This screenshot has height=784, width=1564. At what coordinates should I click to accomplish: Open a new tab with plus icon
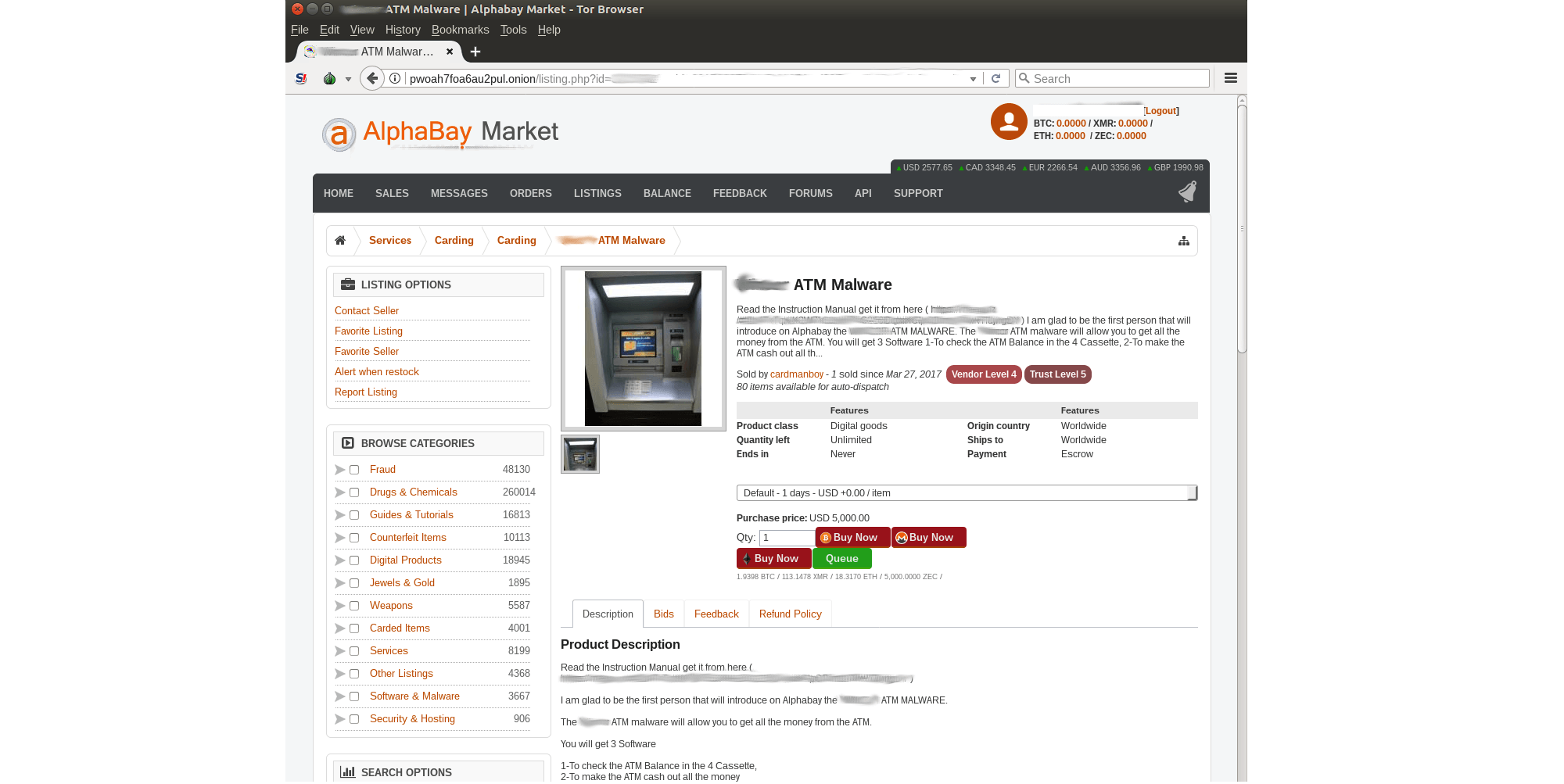point(475,52)
